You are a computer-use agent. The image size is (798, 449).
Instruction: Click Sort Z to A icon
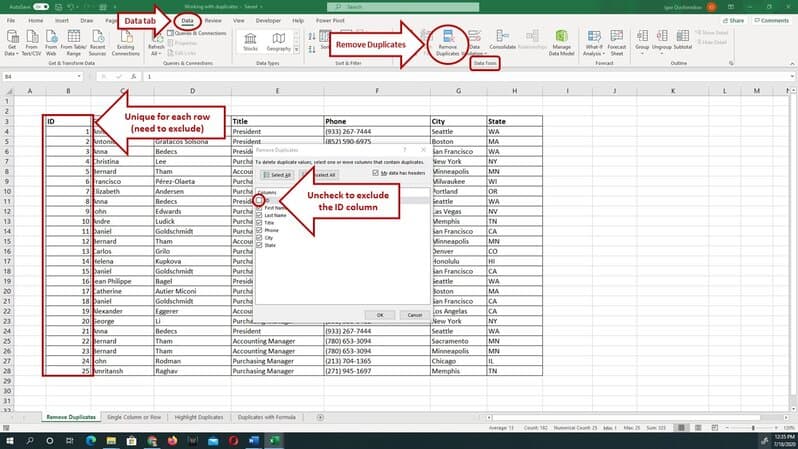[312, 49]
